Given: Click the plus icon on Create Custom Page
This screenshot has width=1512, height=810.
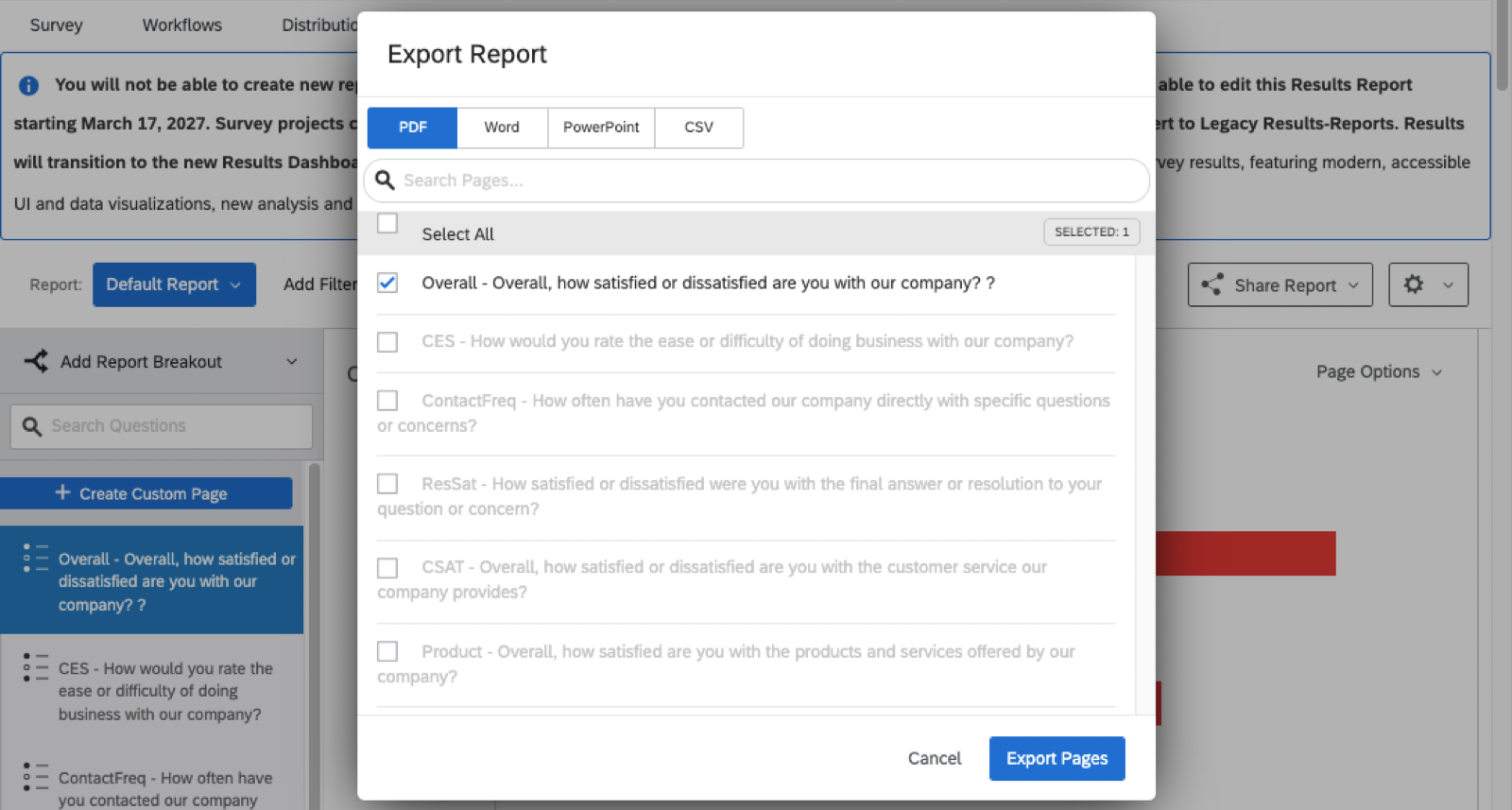Looking at the screenshot, I should [x=62, y=492].
